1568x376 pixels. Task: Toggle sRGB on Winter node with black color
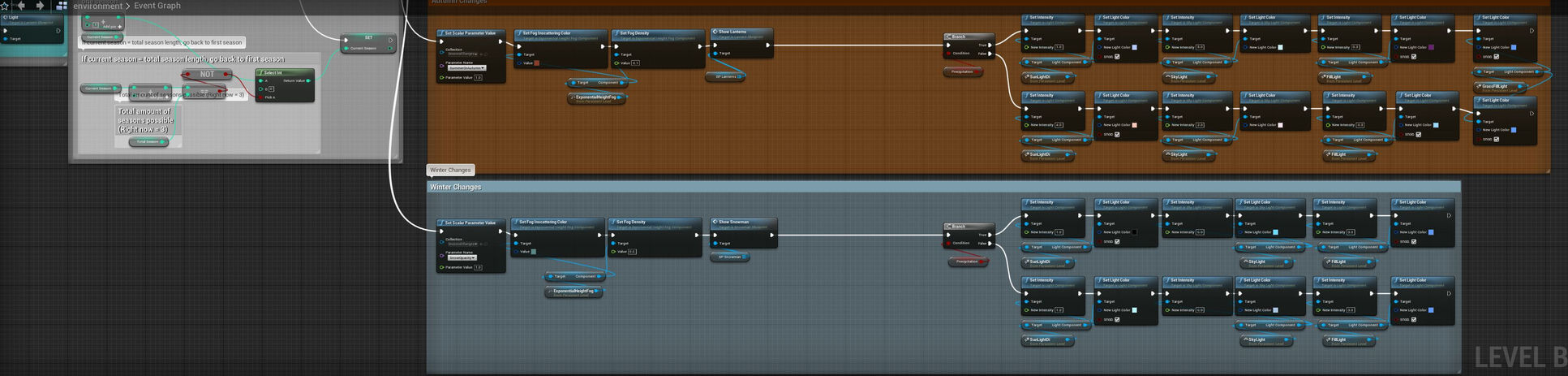point(1117,241)
